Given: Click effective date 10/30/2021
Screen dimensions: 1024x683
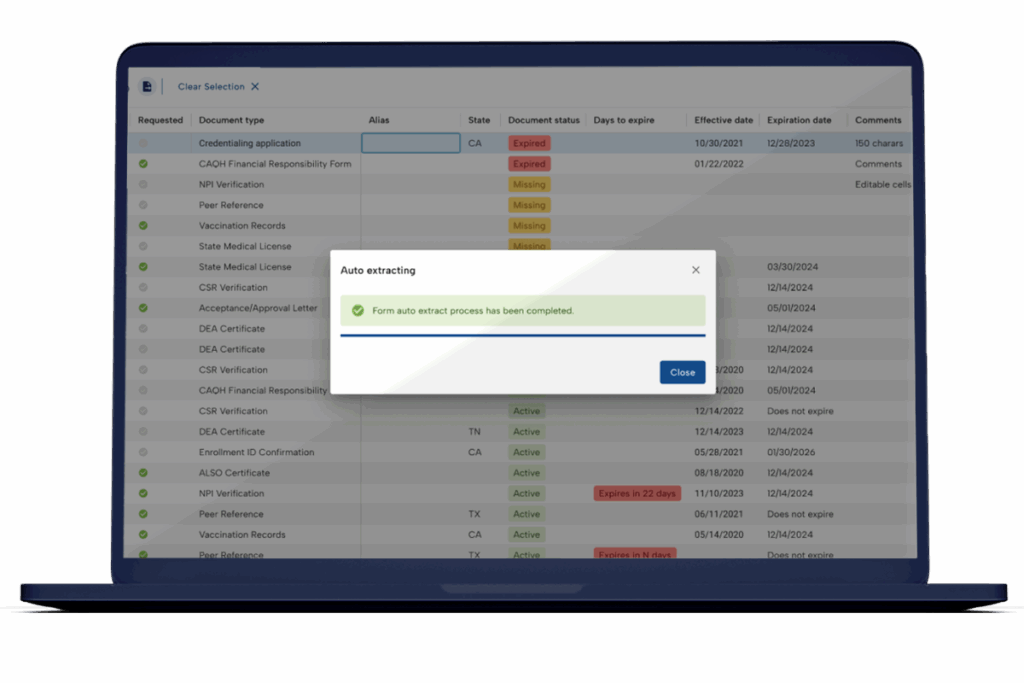Looking at the screenshot, I should 718,143.
